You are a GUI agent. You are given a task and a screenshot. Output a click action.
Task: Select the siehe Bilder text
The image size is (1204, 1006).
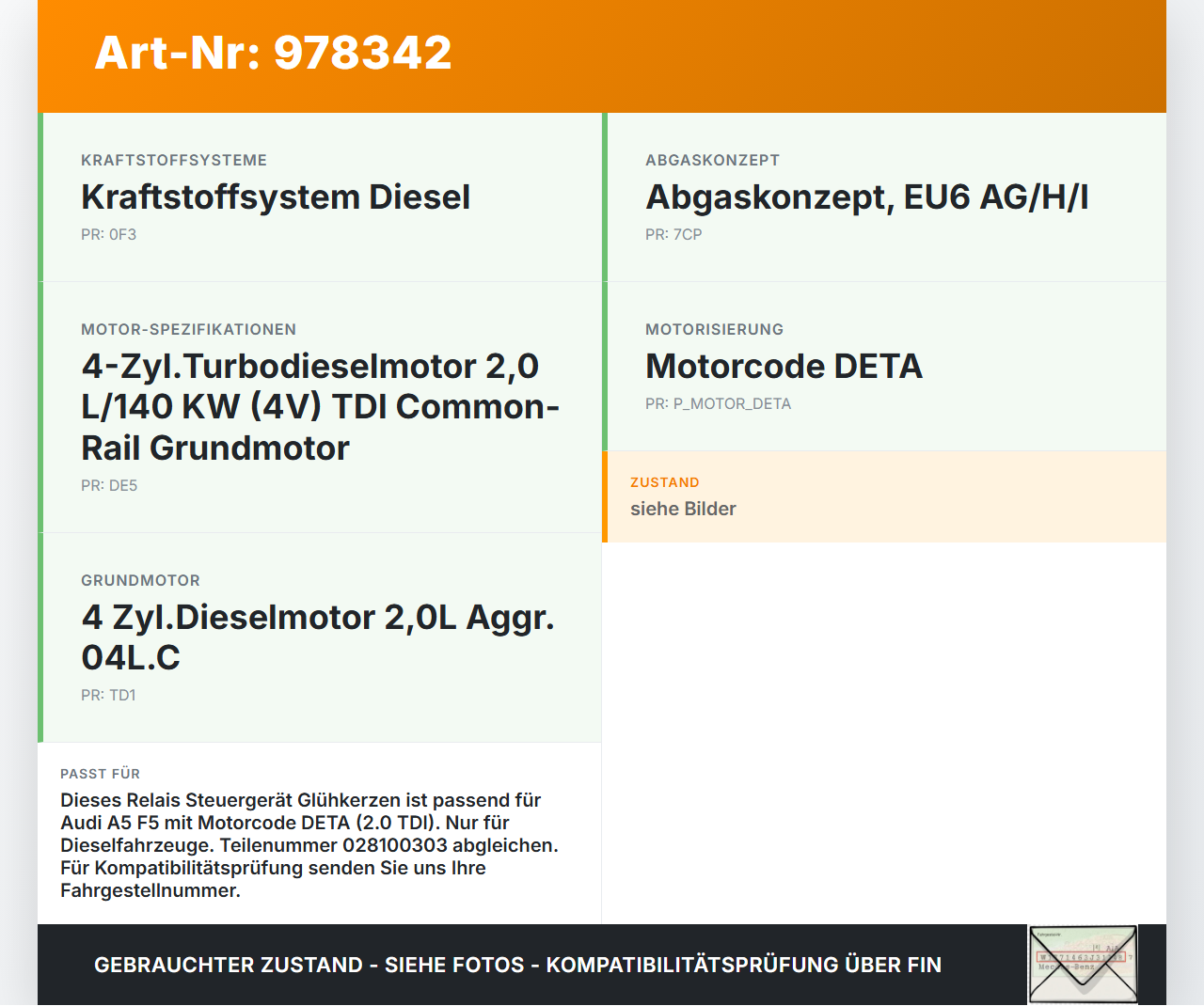click(683, 509)
